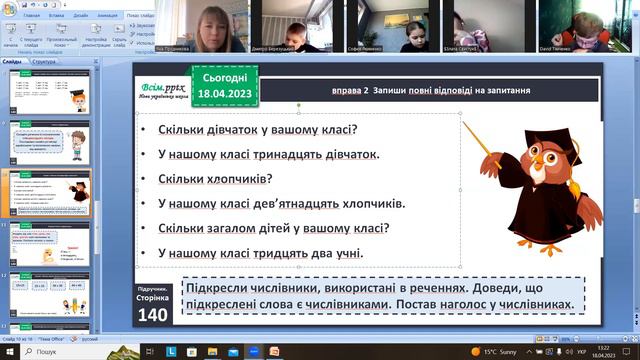
Task: Open the Главная ribbon tab
Action: (32, 16)
